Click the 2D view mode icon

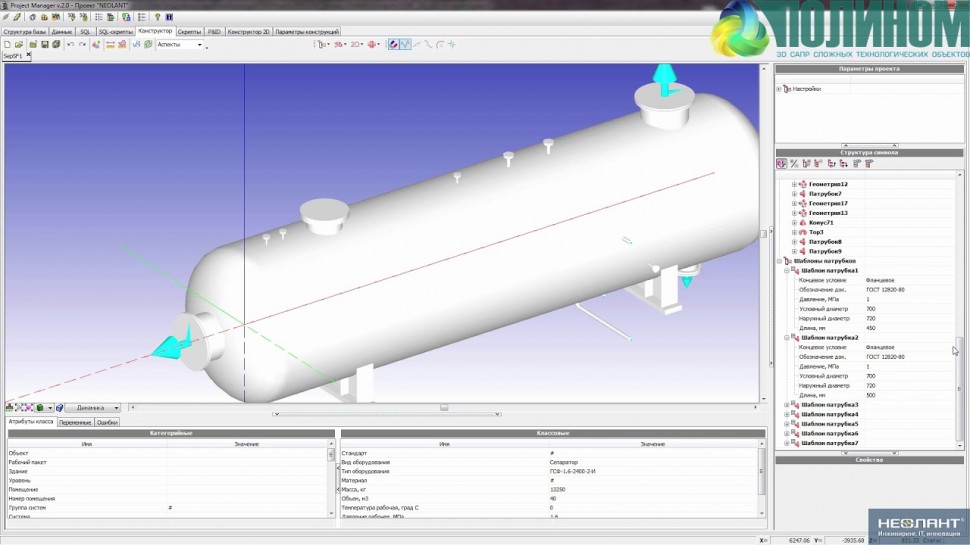(355, 45)
